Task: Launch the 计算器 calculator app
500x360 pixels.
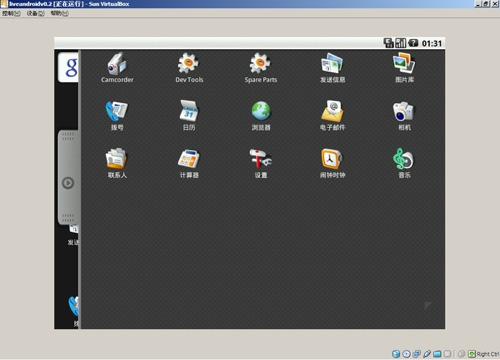Action: coord(189,163)
